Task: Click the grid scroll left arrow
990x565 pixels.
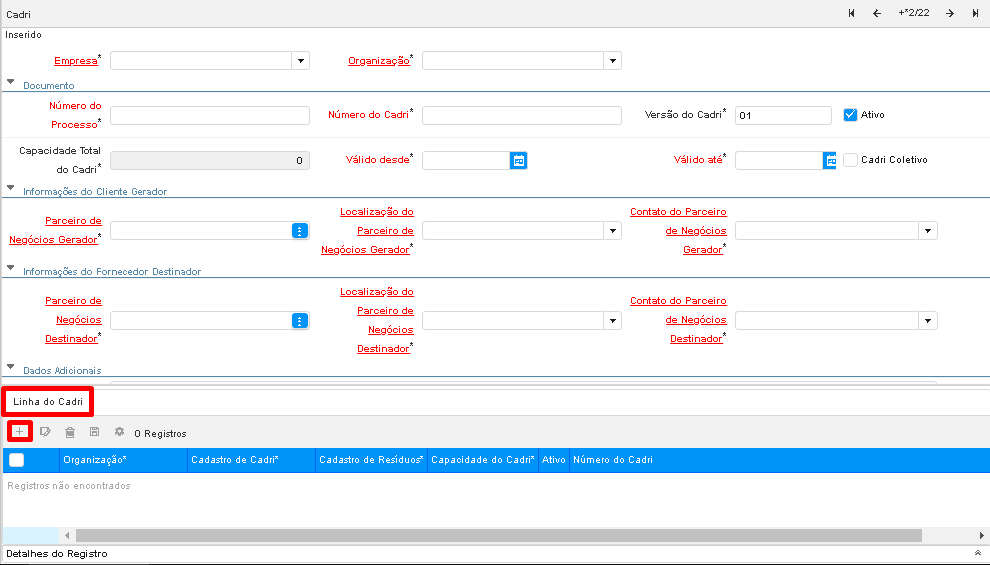Action: (x=68, y=535)
